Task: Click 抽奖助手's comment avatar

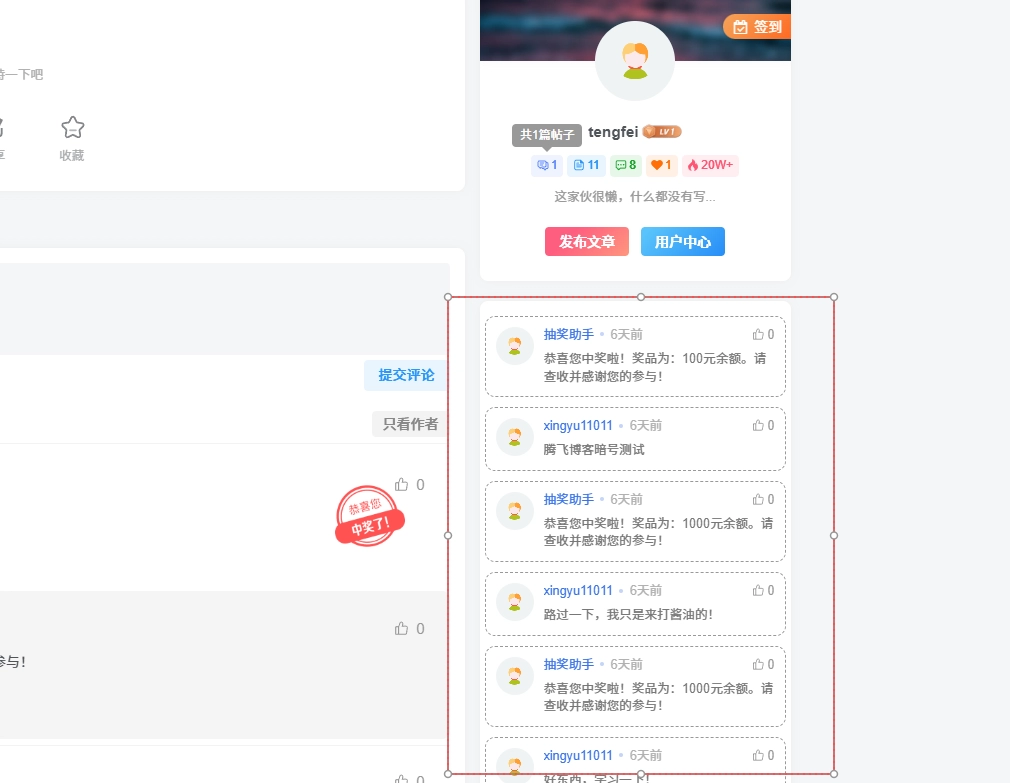Action: (x=514, y=345)
